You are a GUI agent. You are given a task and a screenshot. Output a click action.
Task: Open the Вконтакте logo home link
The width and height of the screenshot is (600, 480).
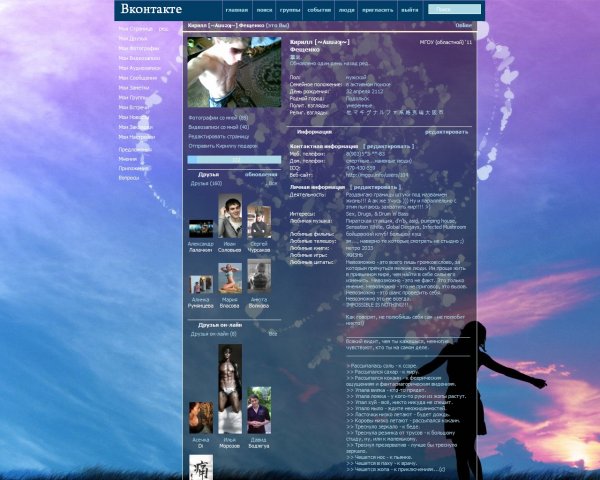[151, 9]
